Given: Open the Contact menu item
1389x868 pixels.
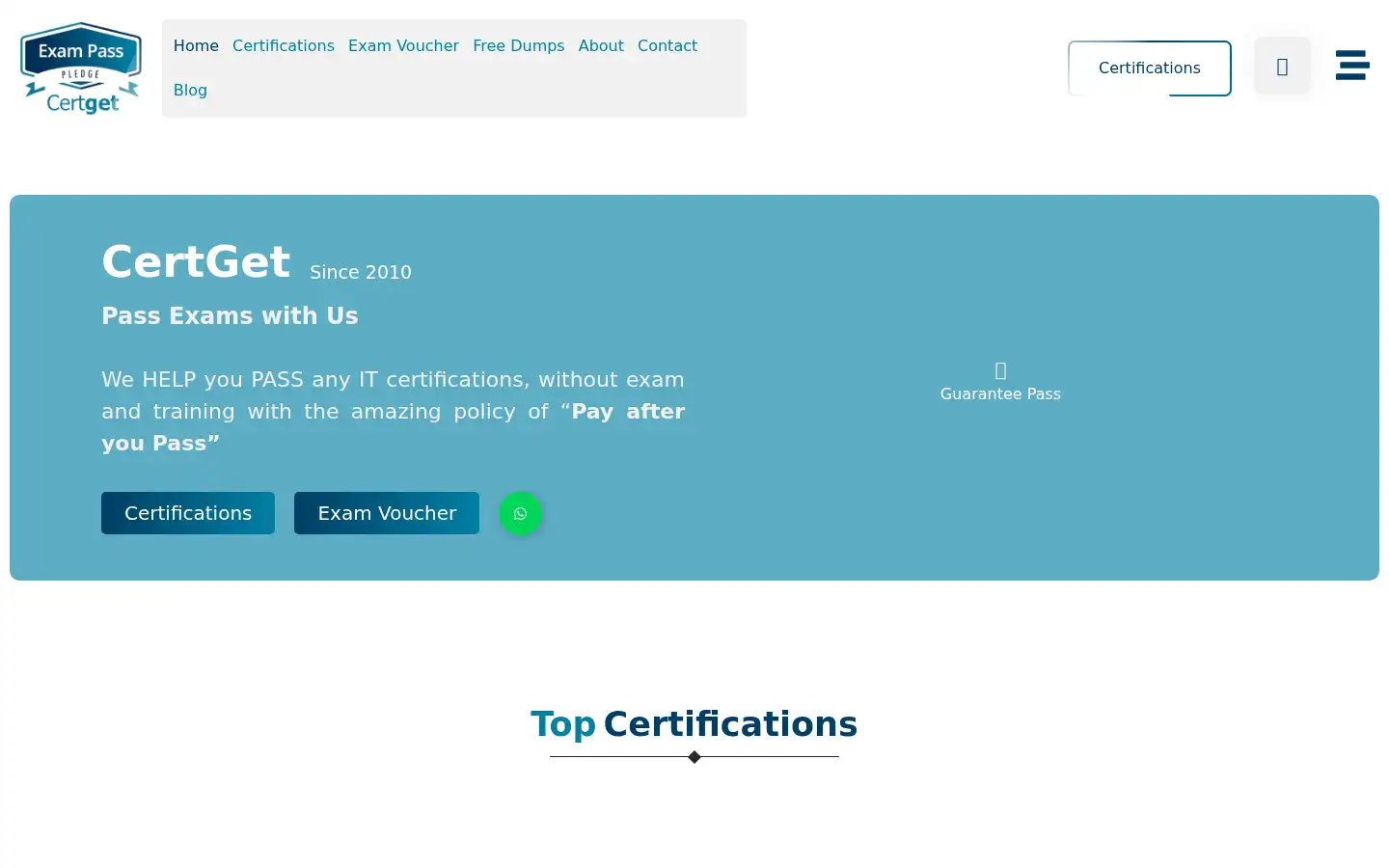Looking at the screenshot, I should [667, 45].
